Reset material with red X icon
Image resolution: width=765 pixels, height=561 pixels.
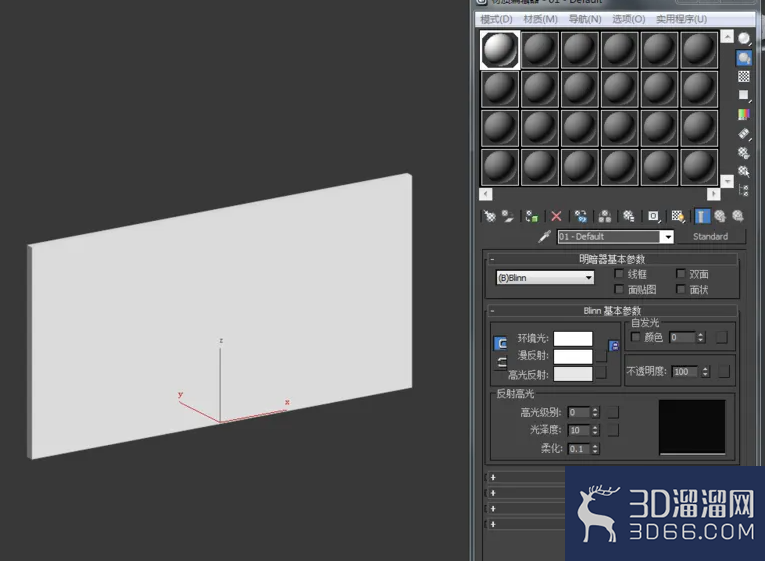(556, 216)
